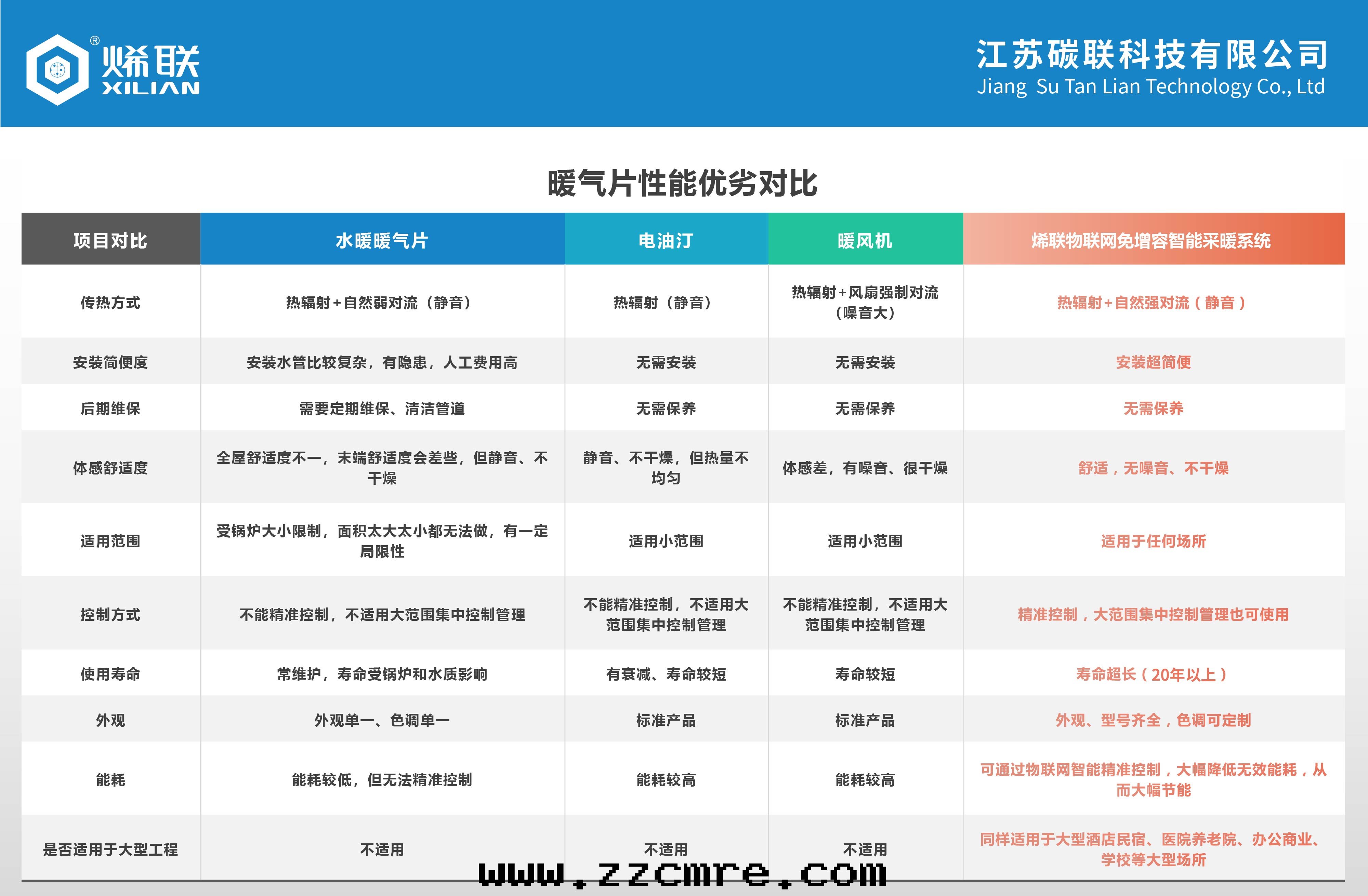Image resolution: width=1368 pixels, height=896 pixels.
Task: Click Jiang Su Tan Lian Technology text
Action: click(1151, 87)
